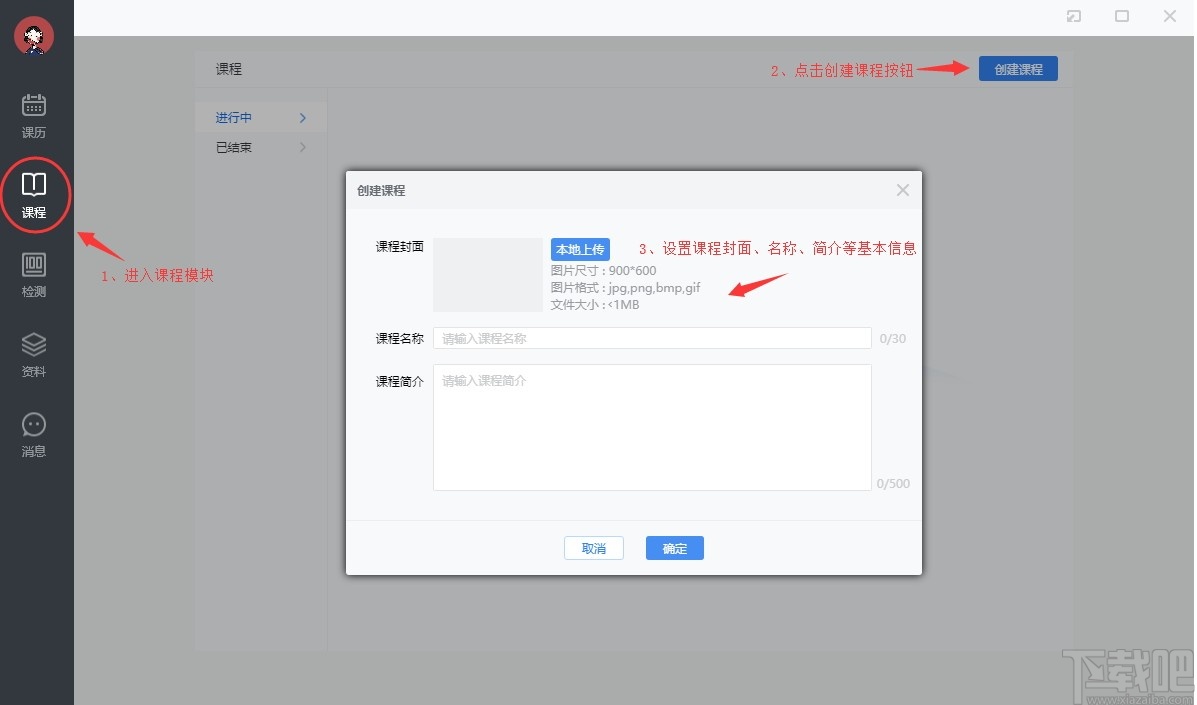The height and width of the screenshot is (705, 1197).
Task: Switch to the 进行中 course list
Action: pos(232,117)
